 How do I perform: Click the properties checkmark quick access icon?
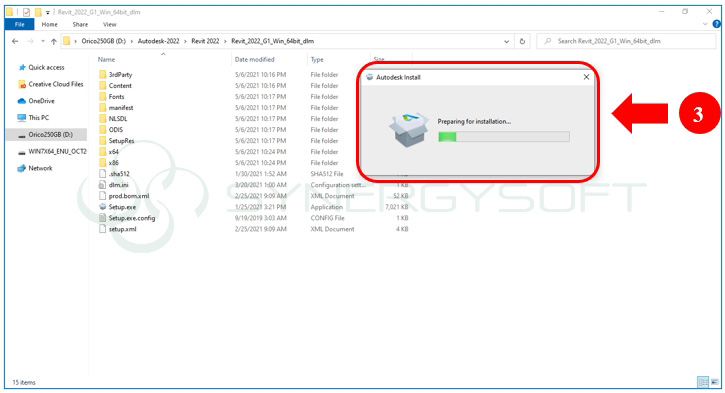[26, 12]
